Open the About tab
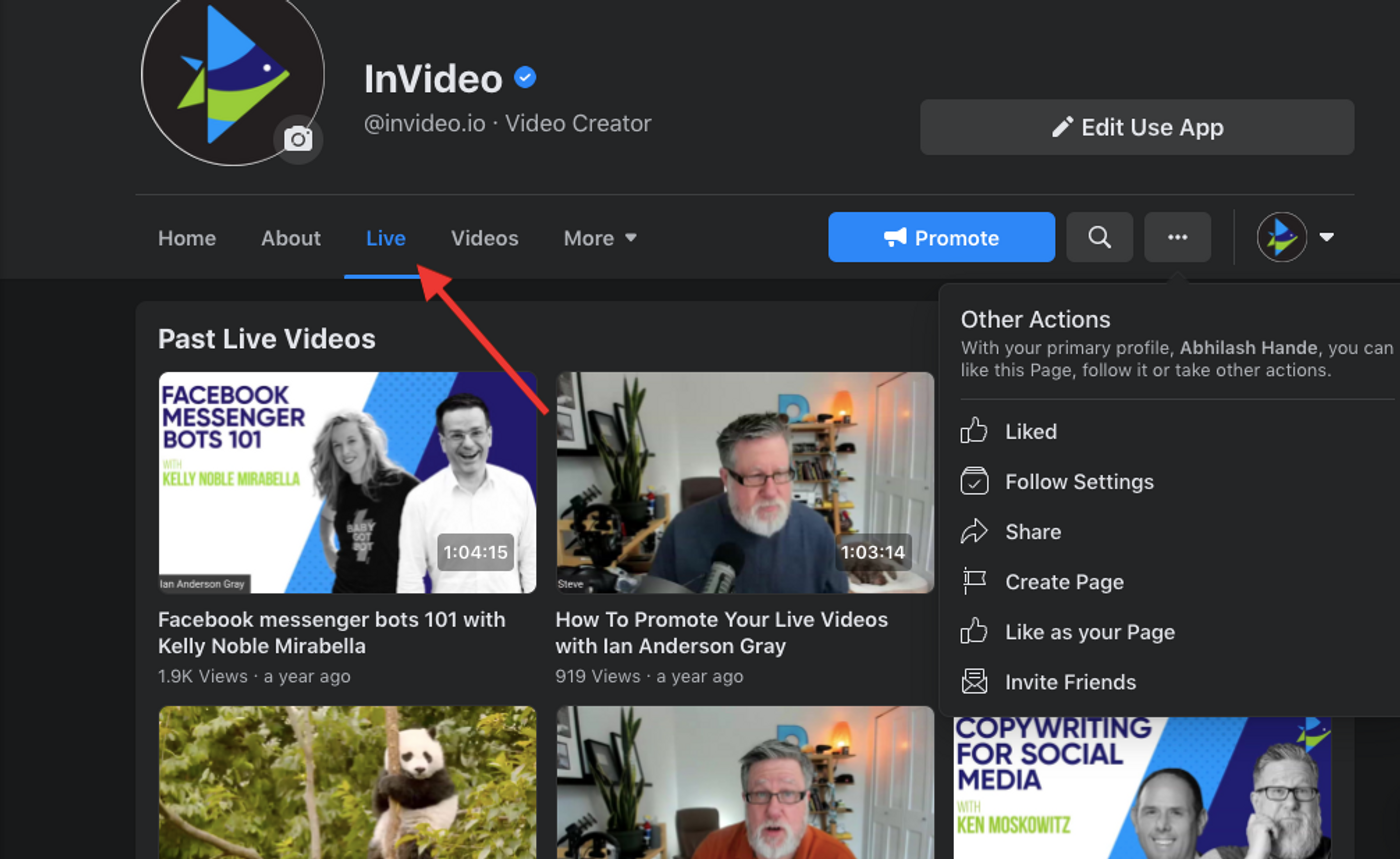This screenshot has height=859, width=1400. [291, 238]
